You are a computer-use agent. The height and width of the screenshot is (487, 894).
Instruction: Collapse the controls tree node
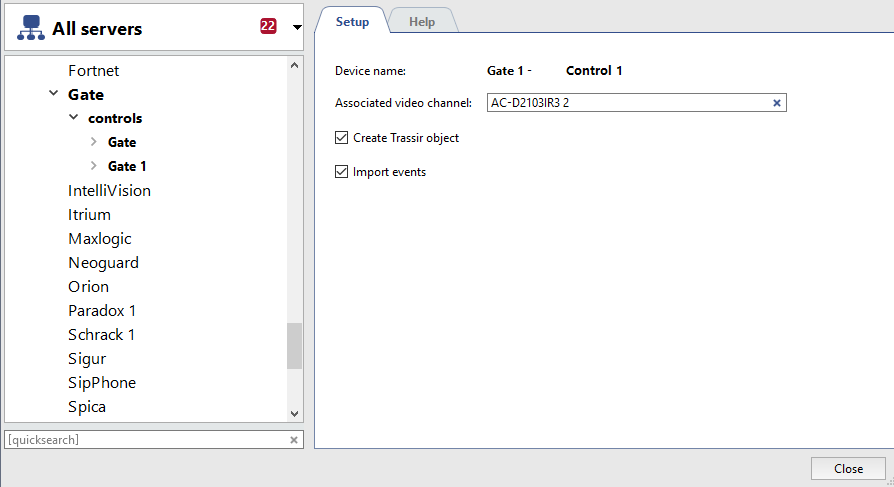tap(73, 118)
